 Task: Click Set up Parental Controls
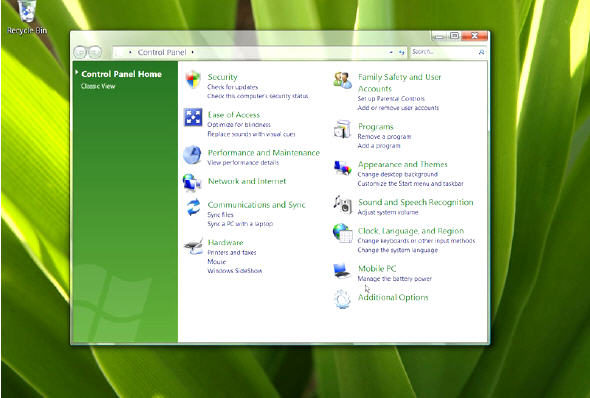(391, 99)
